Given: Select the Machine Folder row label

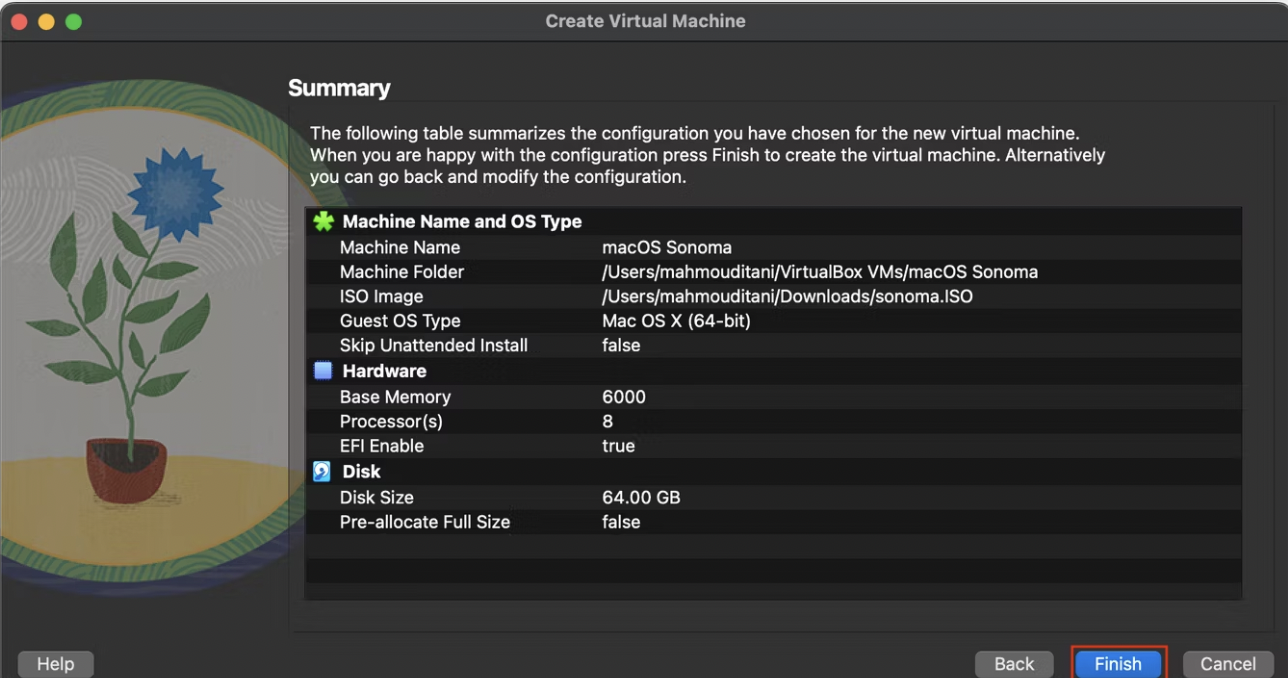Looking at the screenshot, I should point(402,272).
